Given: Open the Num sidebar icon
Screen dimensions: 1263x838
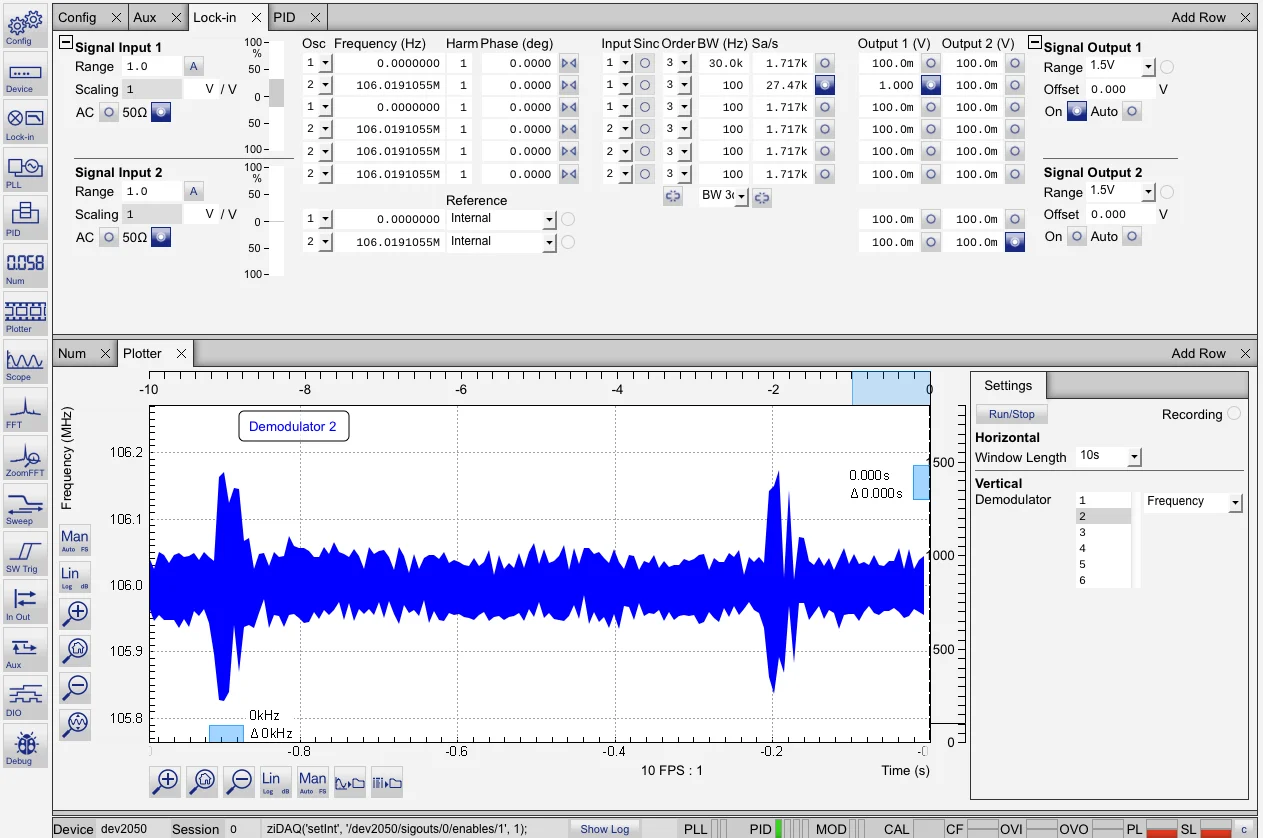Looking at the screenshot, I should (x=24, y=267).
